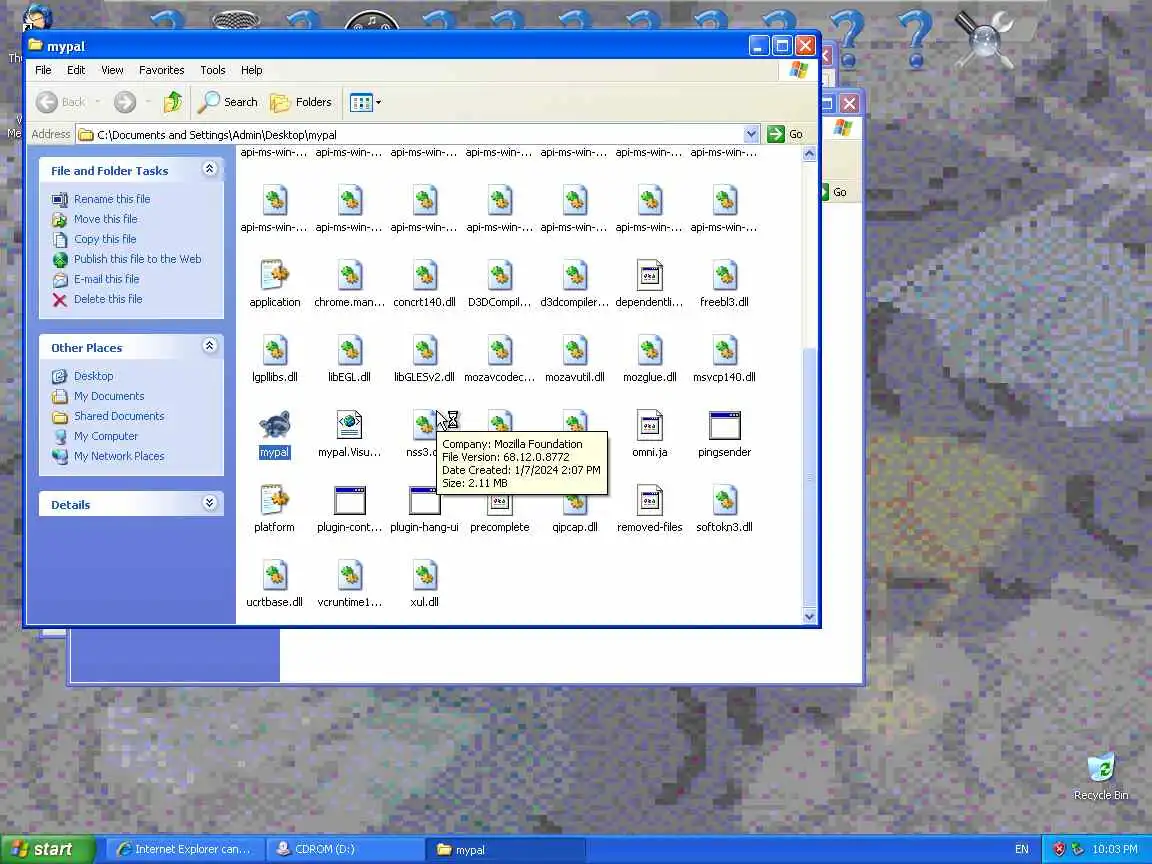Open the File menu
This screenshot has height=864, width=1152.
(x=43, y=70)
